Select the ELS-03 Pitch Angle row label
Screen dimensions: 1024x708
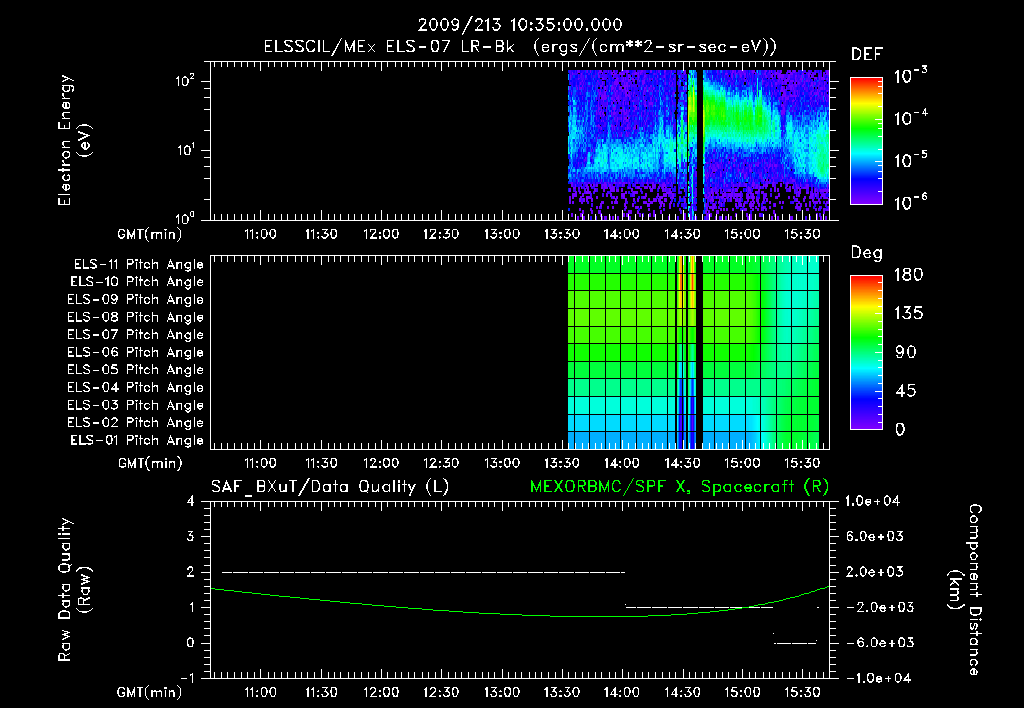[135, 405]
